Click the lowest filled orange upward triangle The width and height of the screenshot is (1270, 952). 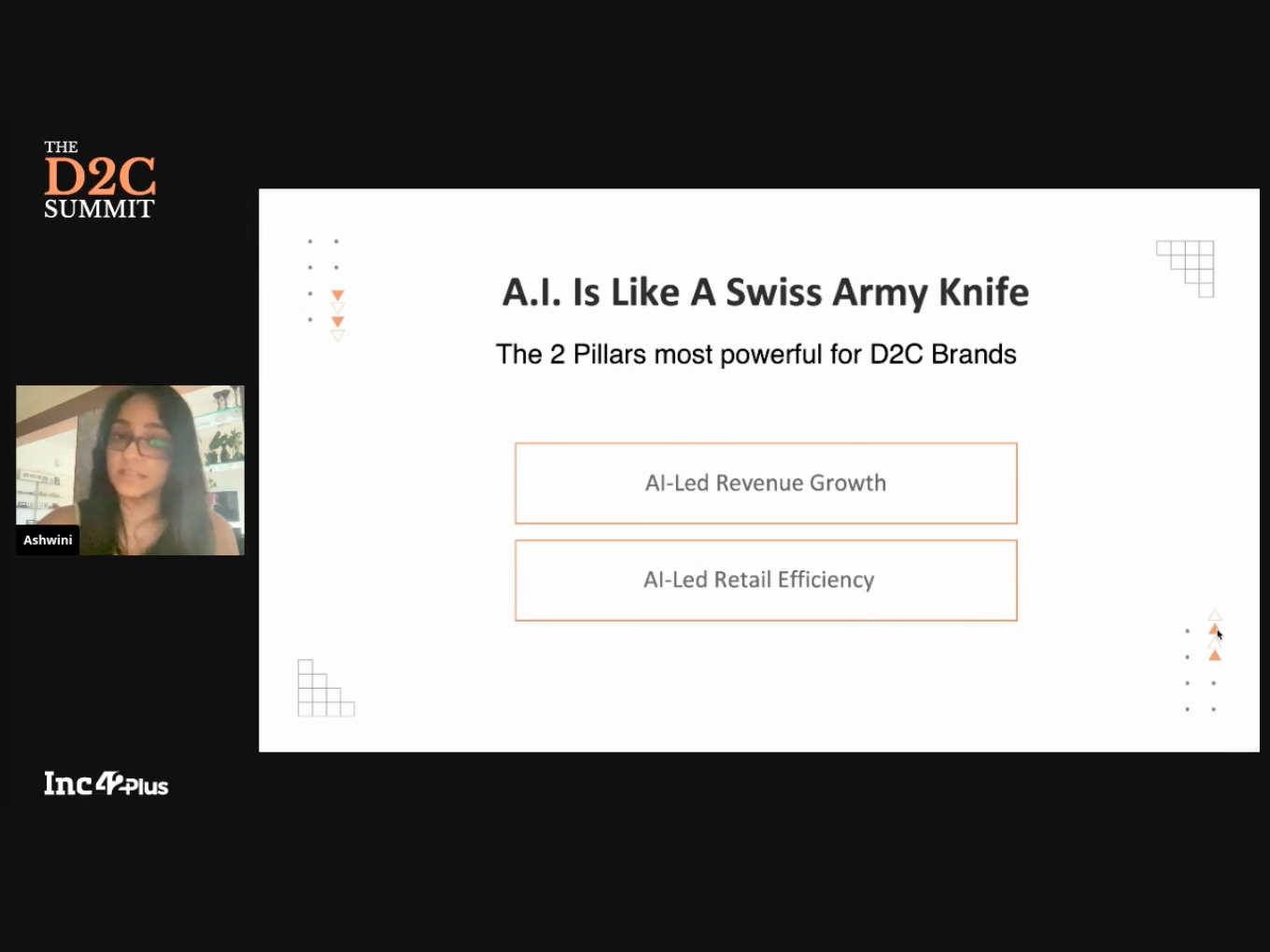pyautogui.click(x=1214, y=656)
